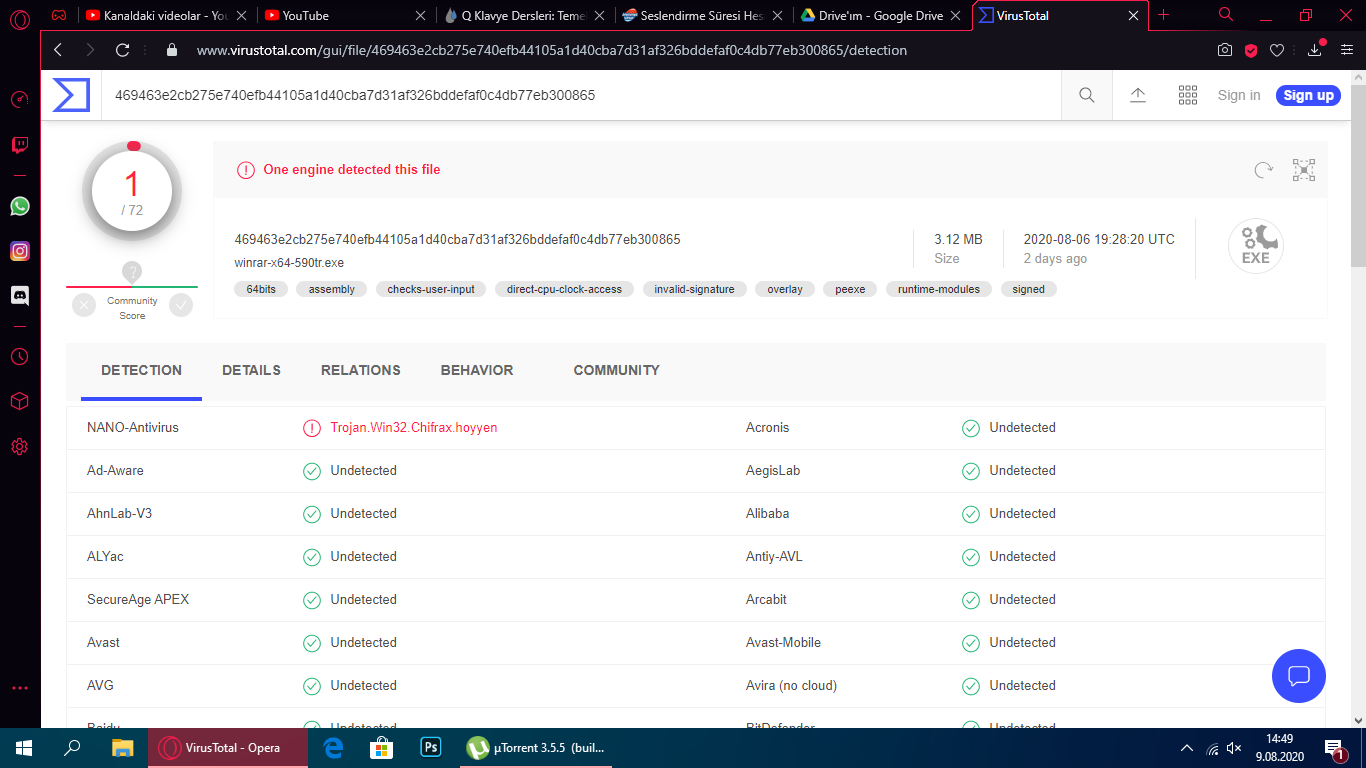The image size is (1366, 768).
Task: Click the Sign in link
Action: [1239, 95]
